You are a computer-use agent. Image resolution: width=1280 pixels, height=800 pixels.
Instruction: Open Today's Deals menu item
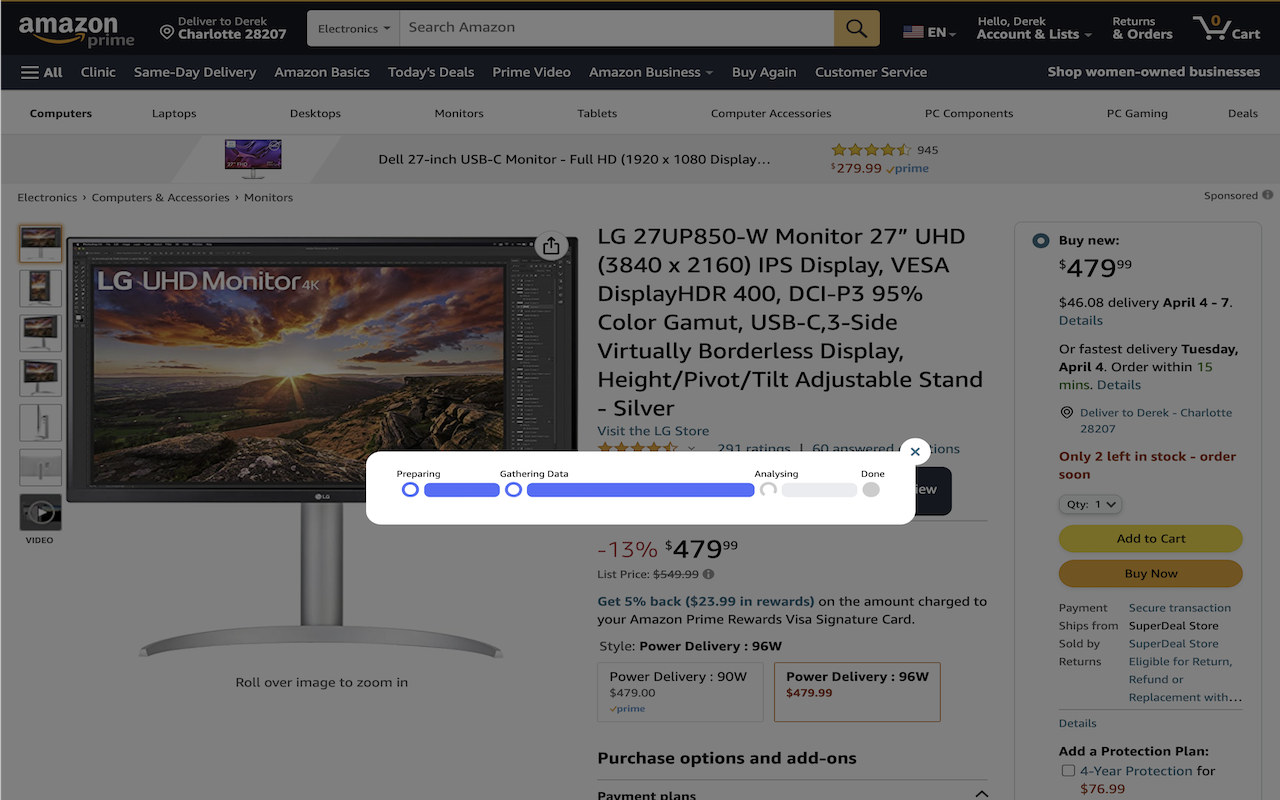point(431,72)
